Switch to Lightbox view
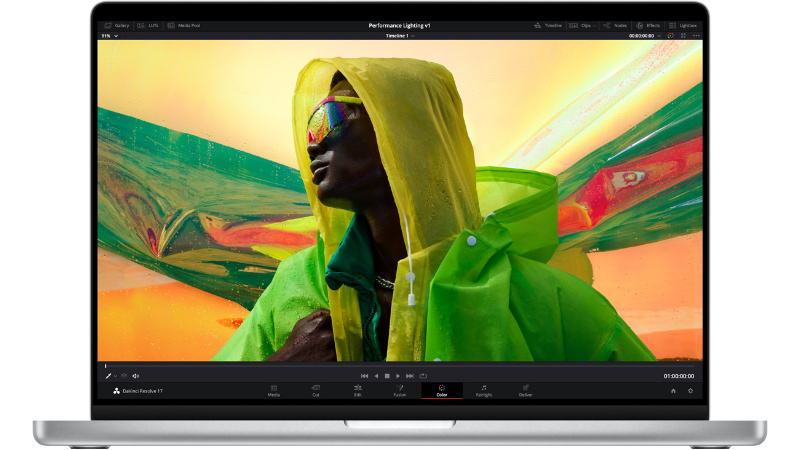 683,26
